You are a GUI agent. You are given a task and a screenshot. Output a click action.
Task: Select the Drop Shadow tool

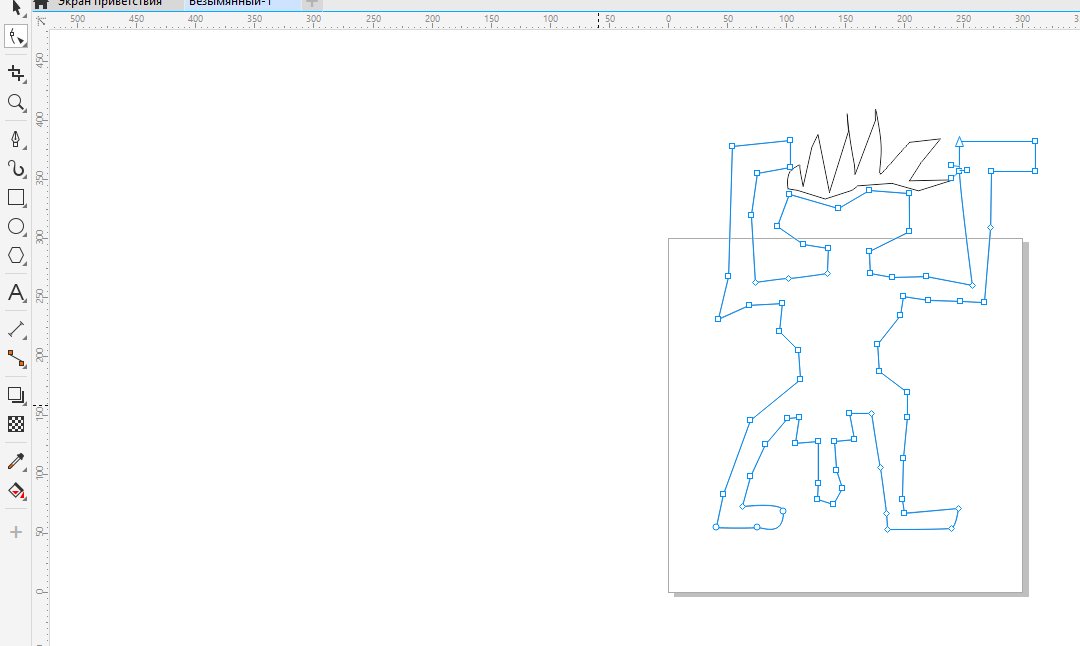(x=15, y=395)
